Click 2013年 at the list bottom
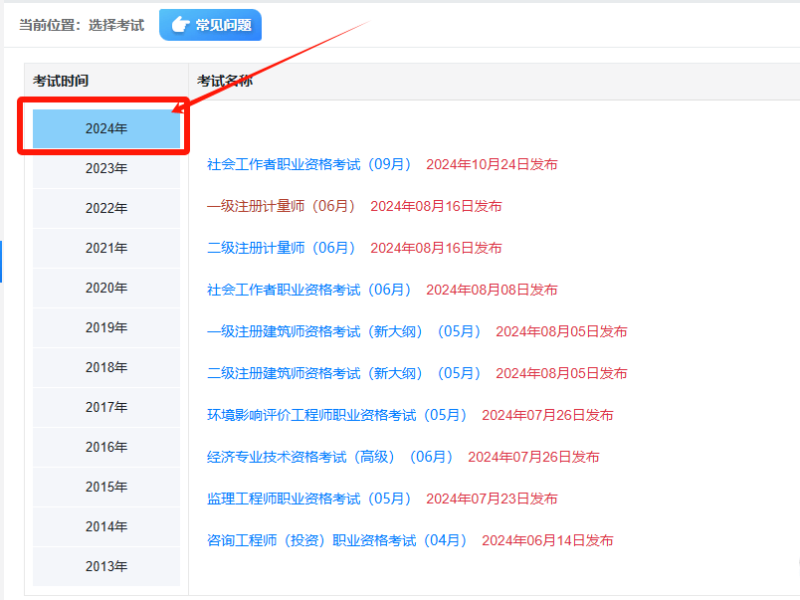 pos(104,566)
